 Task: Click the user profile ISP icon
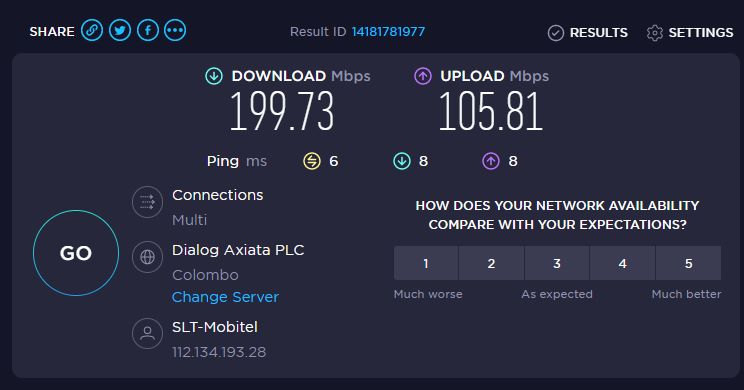pyautogui.click(x=147, y=333)
